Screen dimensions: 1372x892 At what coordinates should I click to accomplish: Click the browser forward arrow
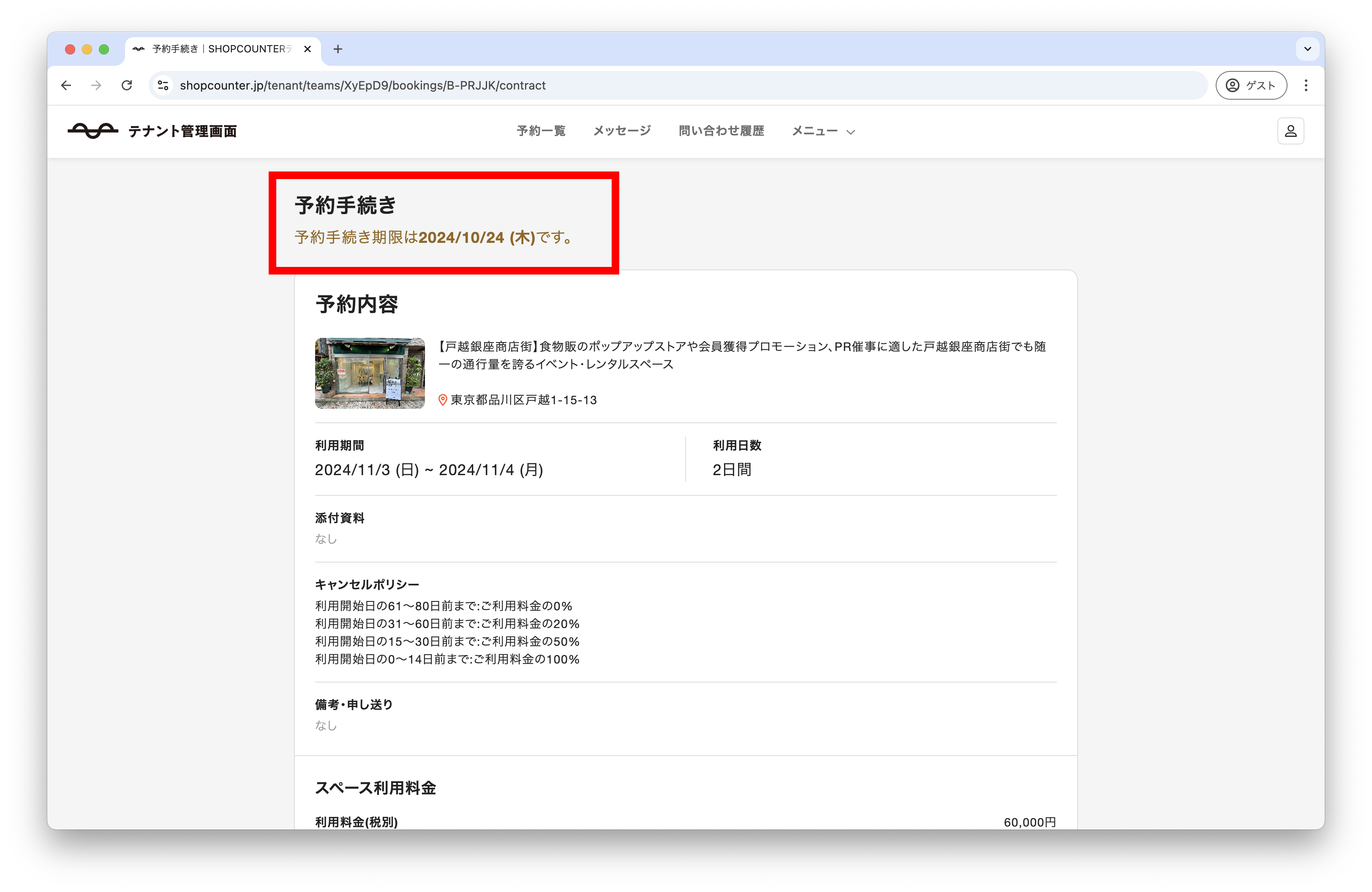pos(96,85)
